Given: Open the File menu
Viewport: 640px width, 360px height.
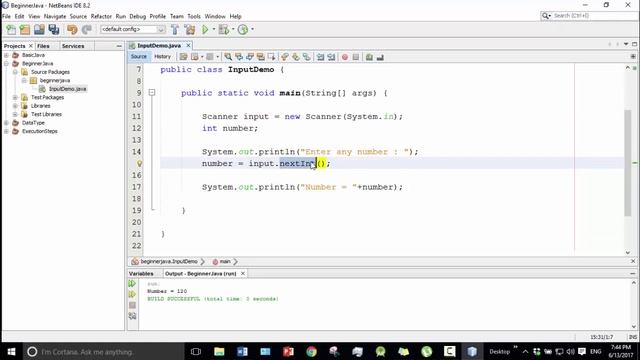Looking at the screenshot, I should [6, 16].
